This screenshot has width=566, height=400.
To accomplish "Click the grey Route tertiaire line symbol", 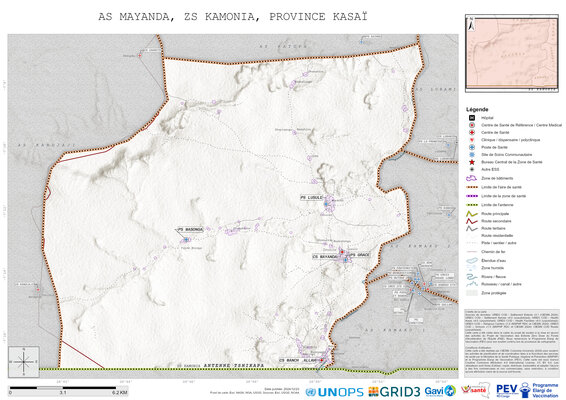I will [471, 229].
